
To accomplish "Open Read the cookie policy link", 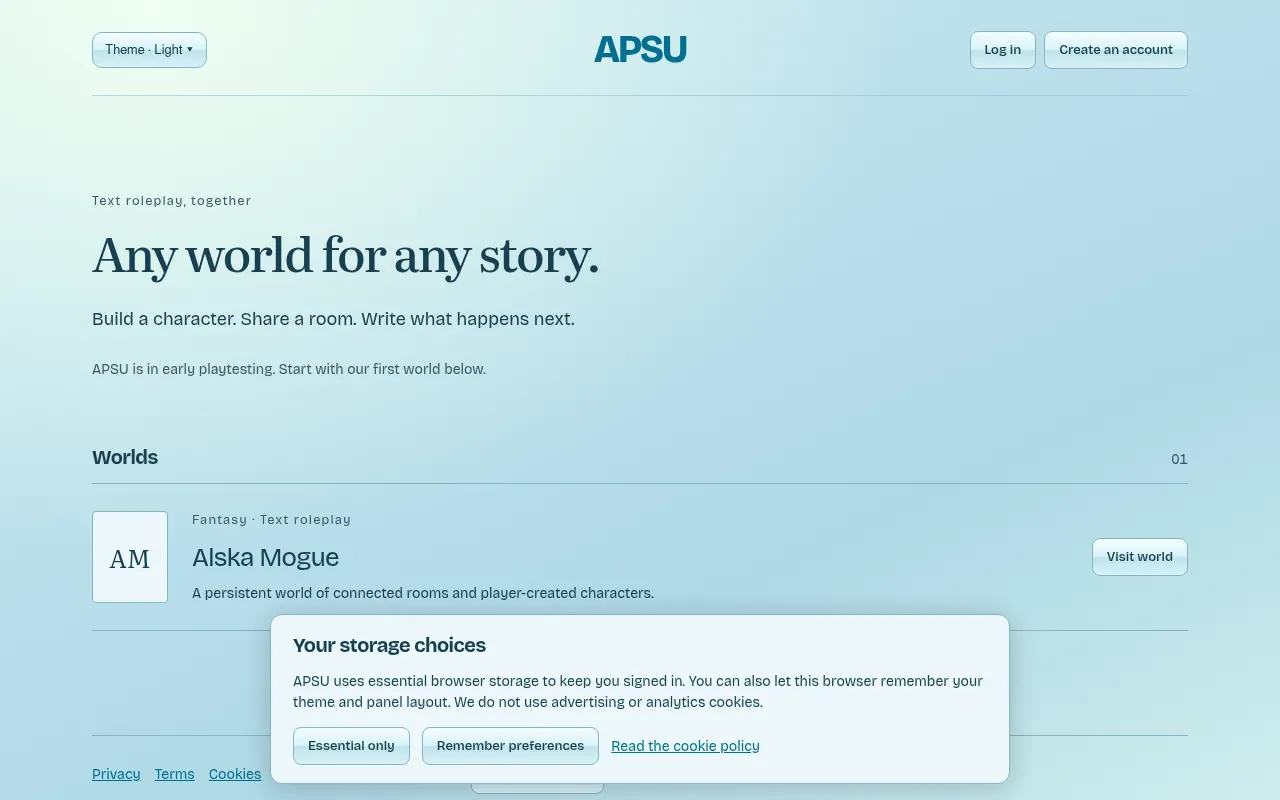I will 685,746.
